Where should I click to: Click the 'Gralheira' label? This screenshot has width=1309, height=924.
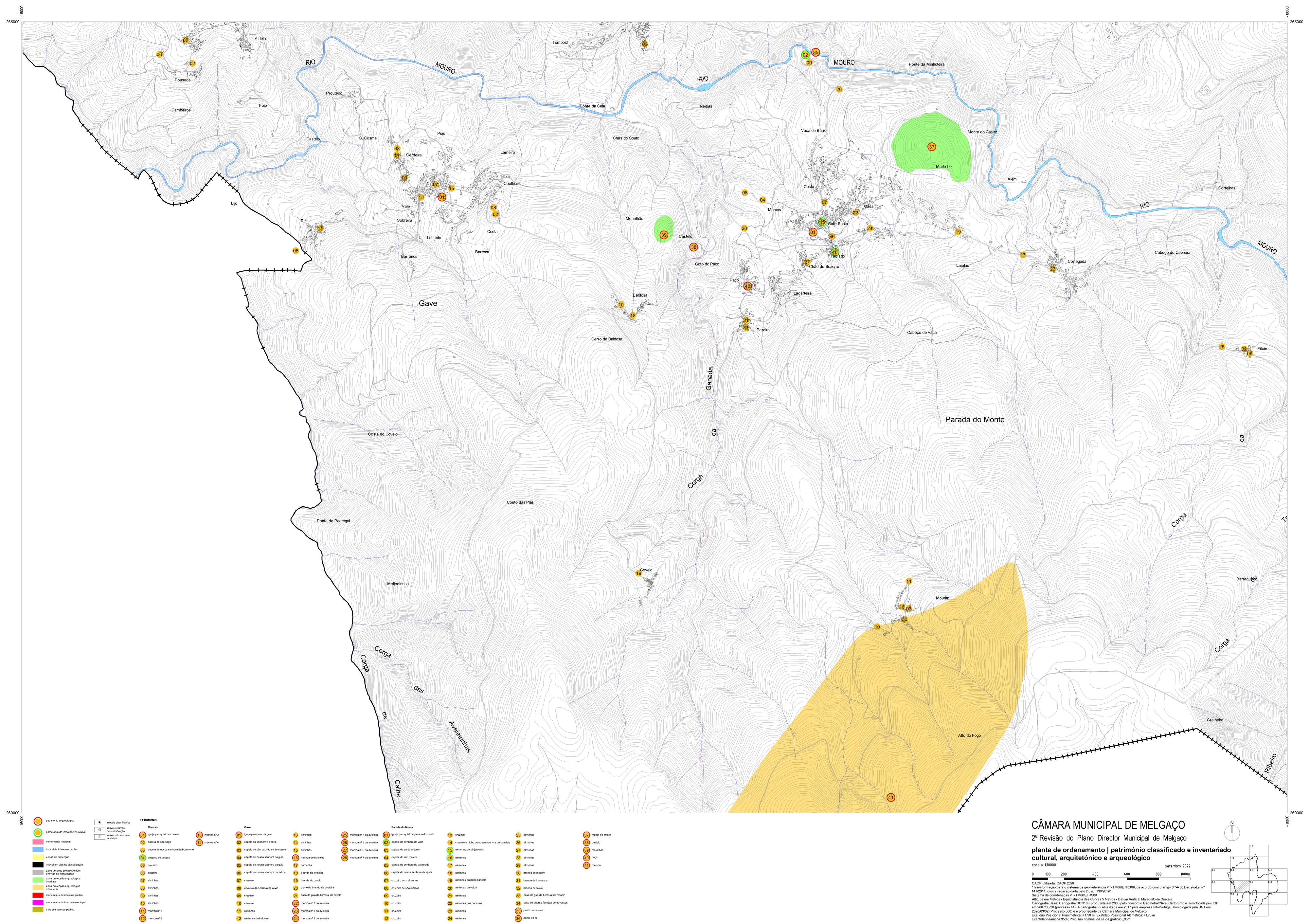(1215, 720)
